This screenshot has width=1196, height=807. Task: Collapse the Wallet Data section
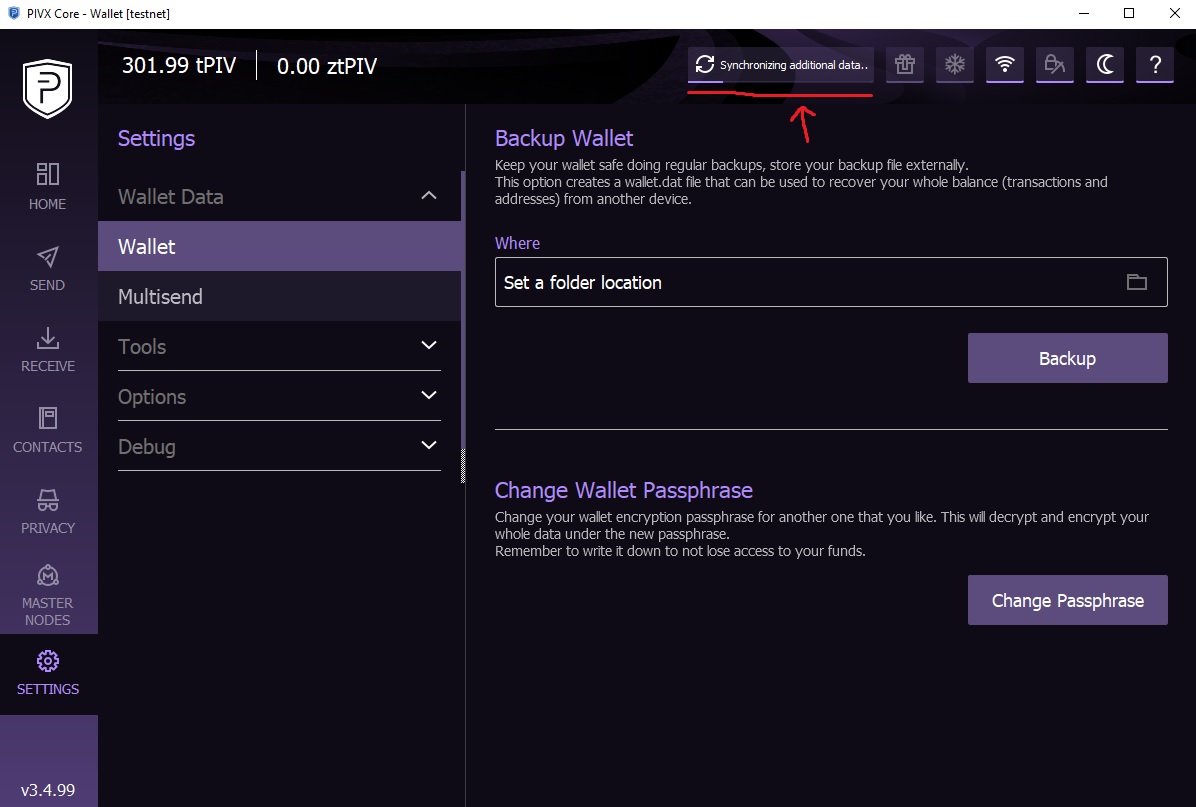coord(429,196)
